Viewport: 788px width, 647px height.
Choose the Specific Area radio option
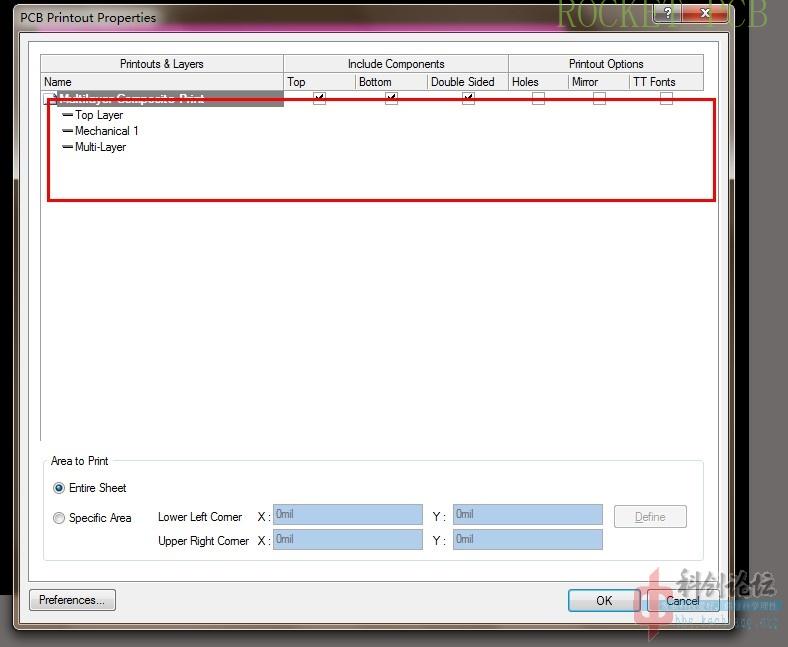coord(59,518)
